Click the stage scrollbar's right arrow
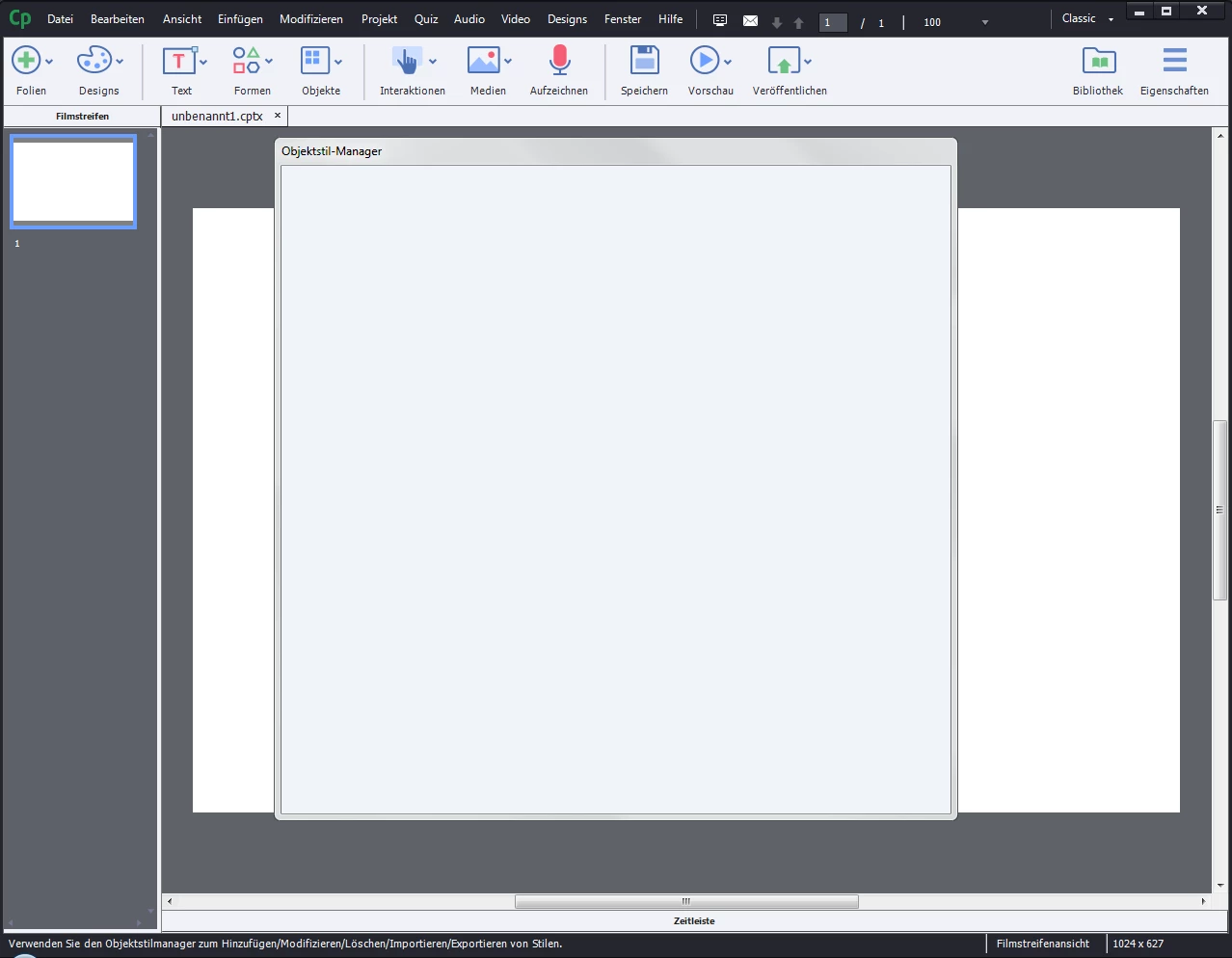Screen dimensions: 1232x958 (1203, 902)
